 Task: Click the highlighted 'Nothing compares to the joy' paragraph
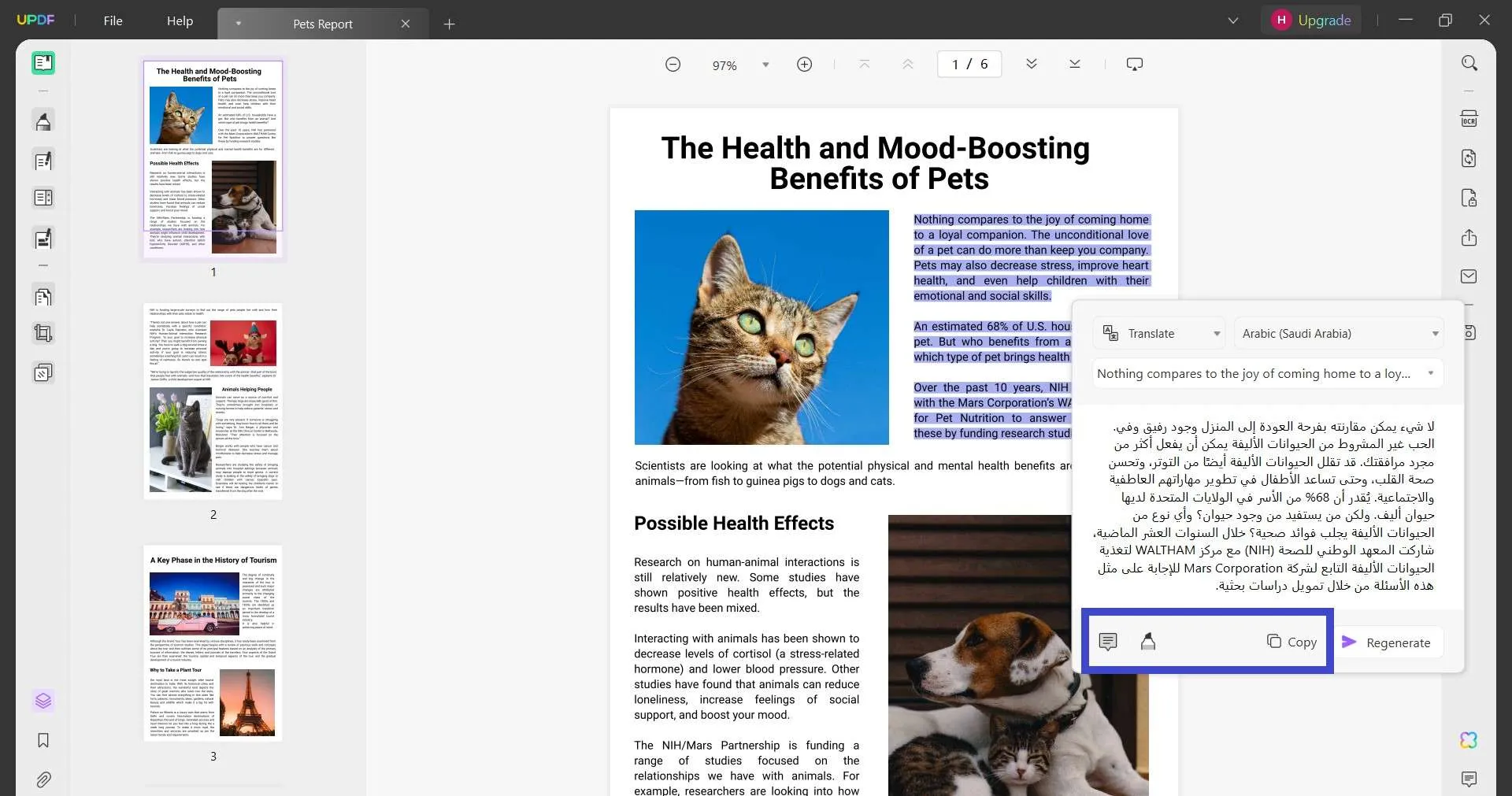[1032, 257]
